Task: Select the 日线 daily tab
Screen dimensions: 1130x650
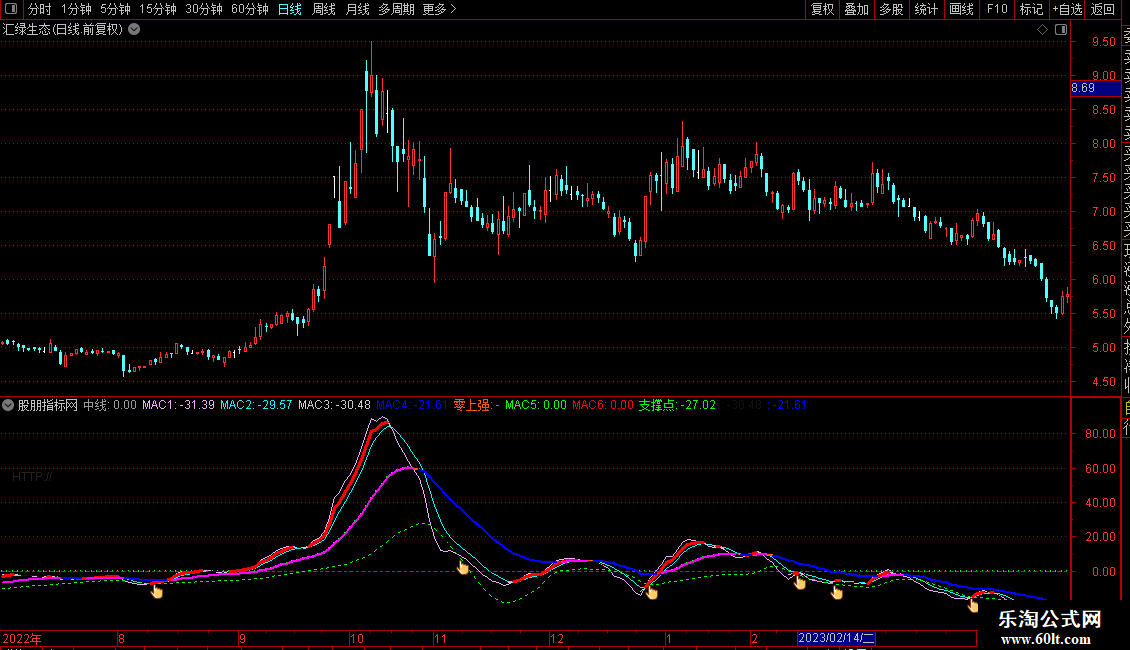Action: click(x=290, y=9)
